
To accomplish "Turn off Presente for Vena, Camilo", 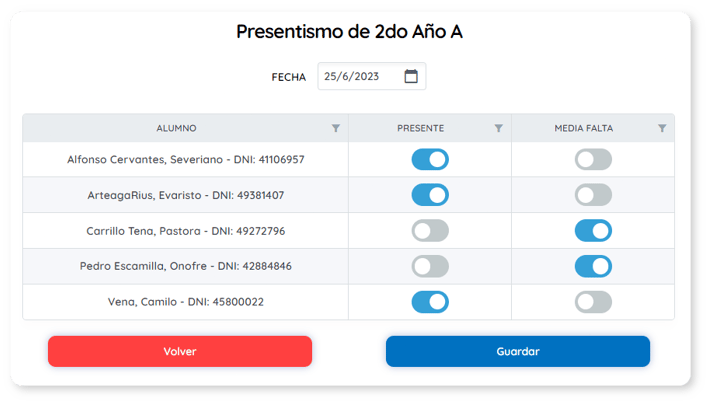I will click(x=430, y=302).
